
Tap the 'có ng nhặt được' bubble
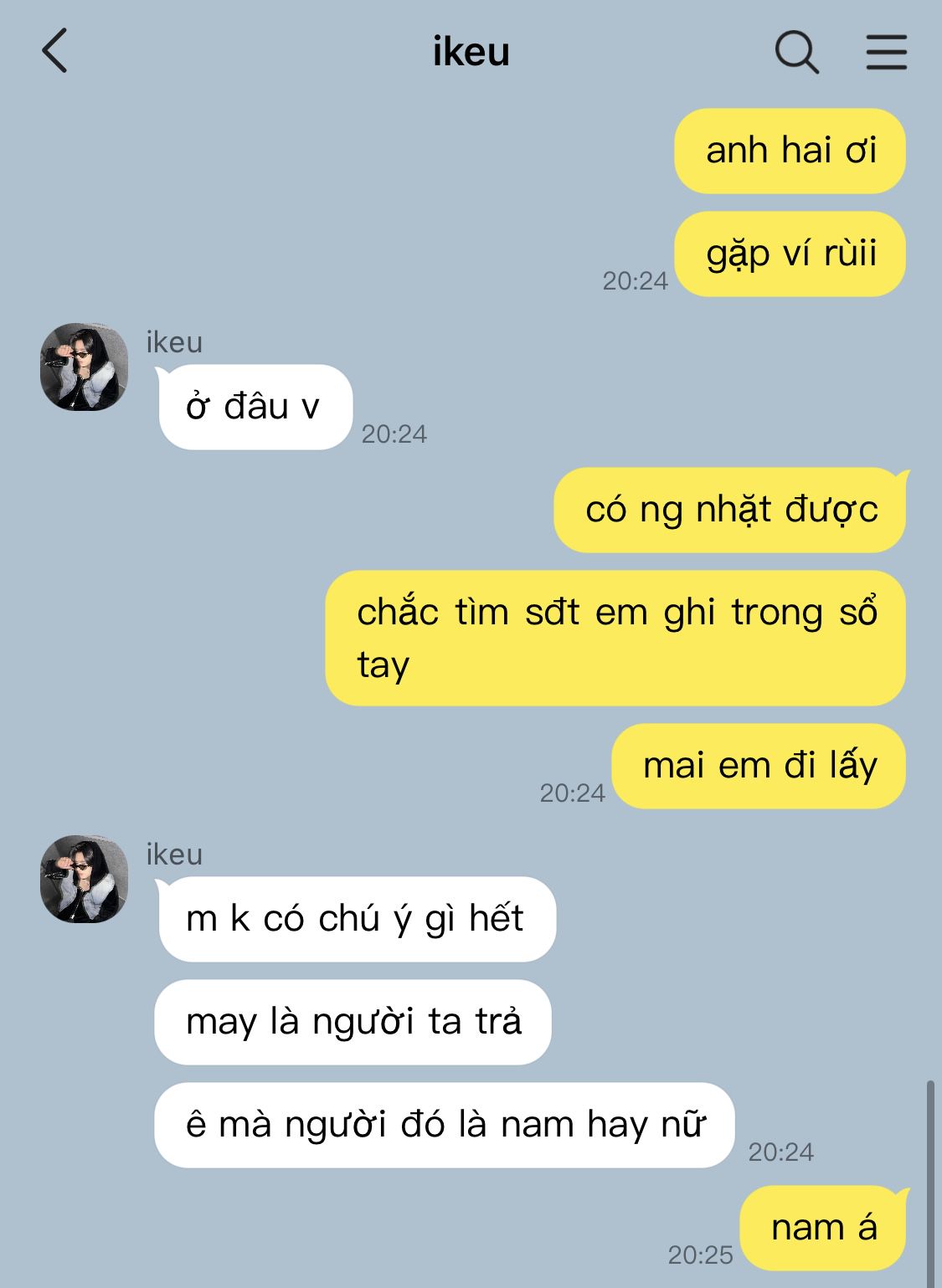tap(730, 510)
